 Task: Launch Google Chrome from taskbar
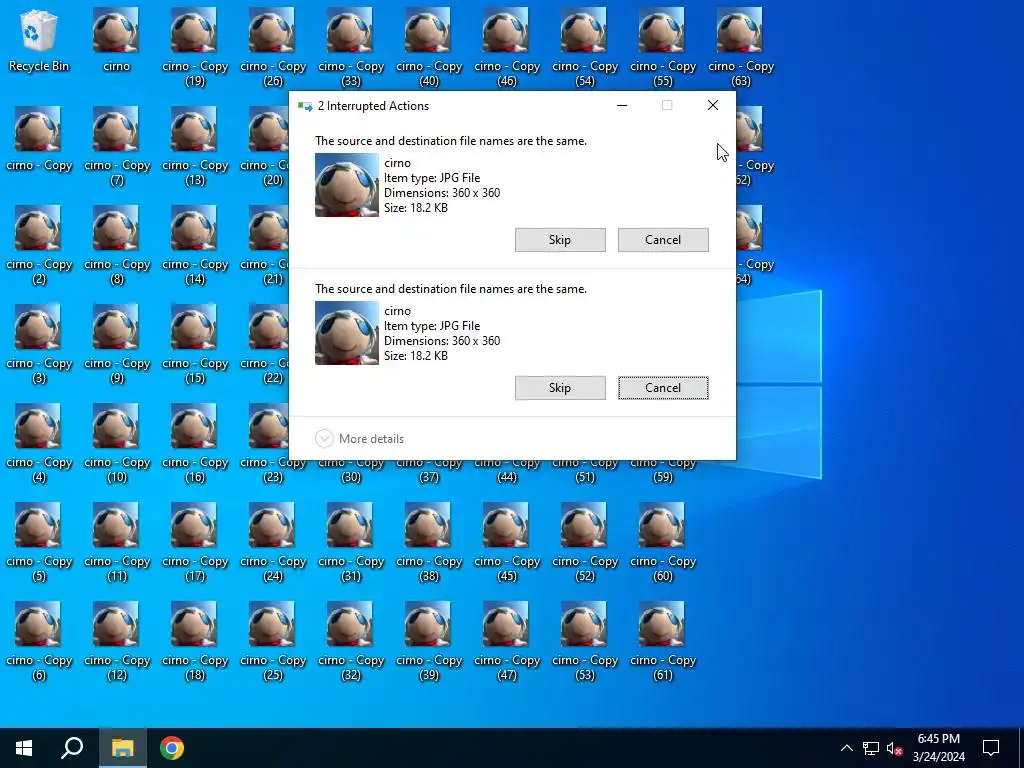172,748
